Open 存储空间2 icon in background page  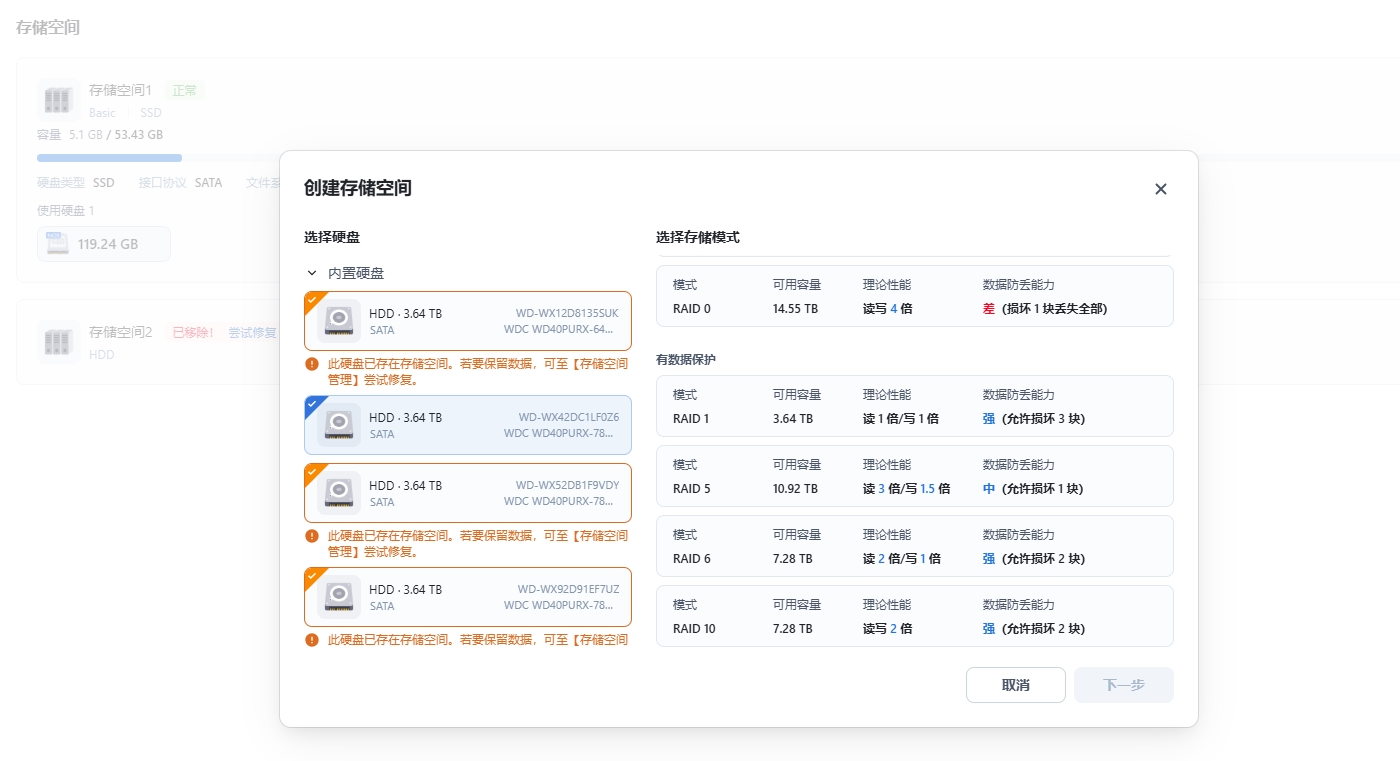pyautogui.click(x=58, y=342)
